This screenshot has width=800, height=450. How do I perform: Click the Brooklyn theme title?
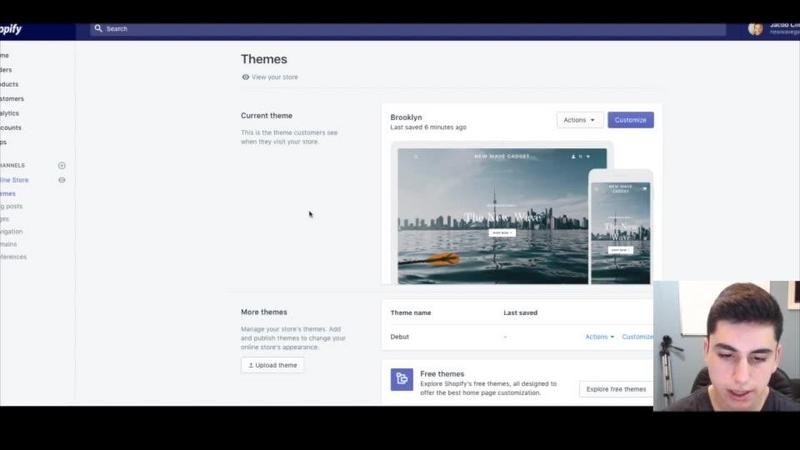pos(406,117)
